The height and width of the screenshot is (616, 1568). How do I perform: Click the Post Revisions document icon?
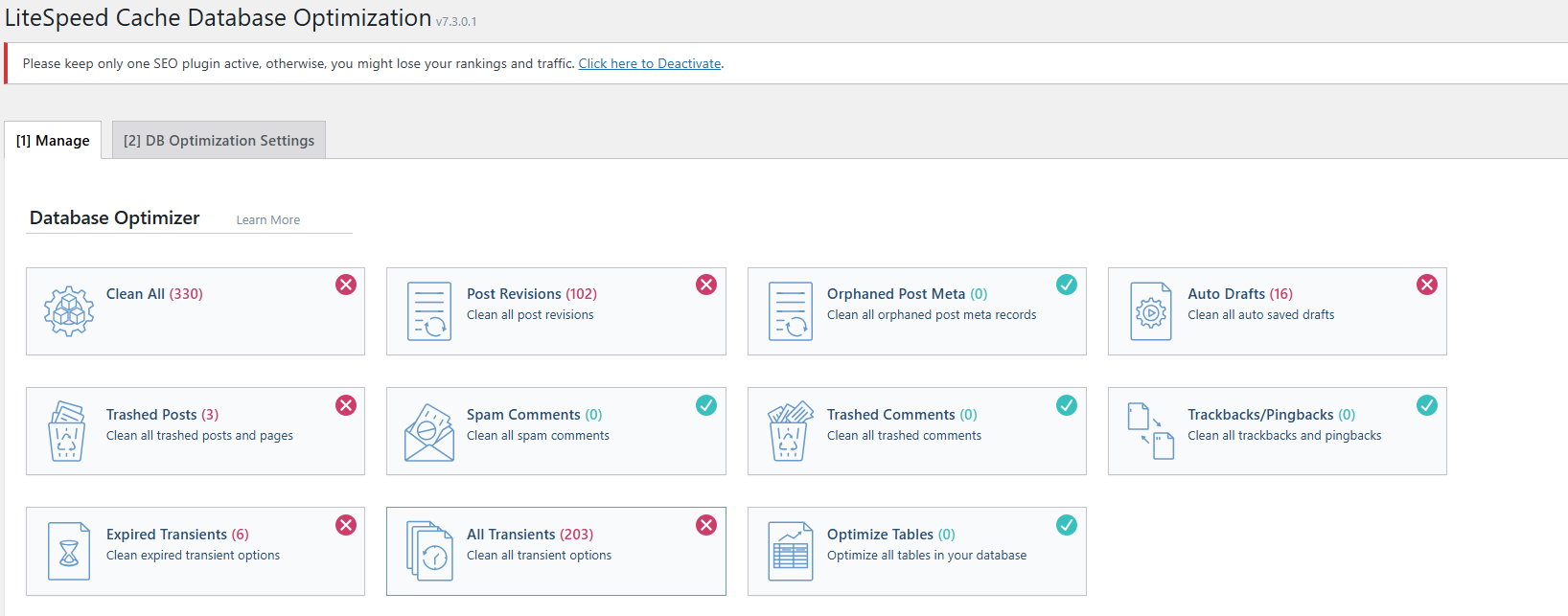(x=429, y=311)
